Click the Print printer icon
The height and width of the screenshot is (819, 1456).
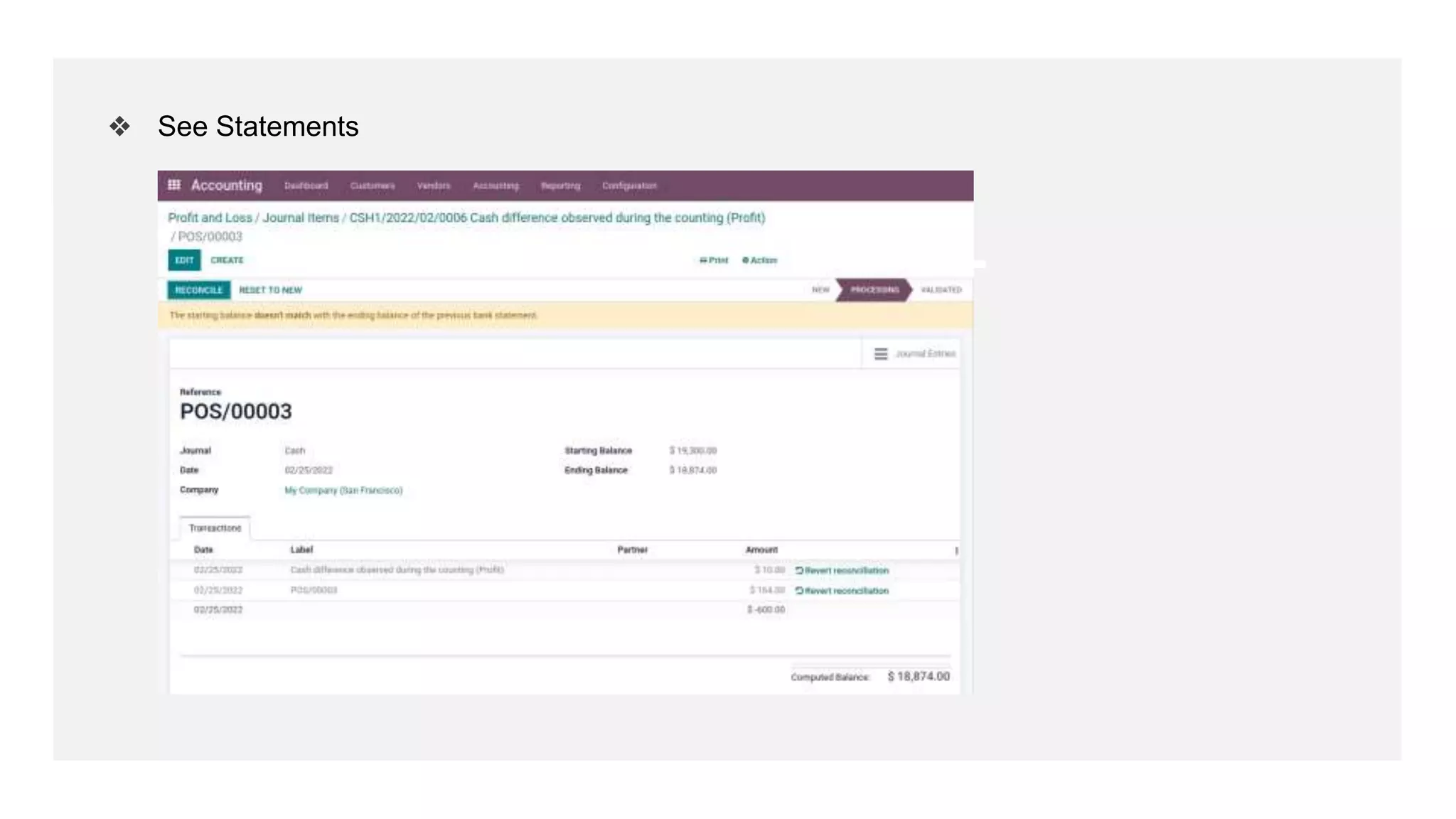coord(703,260)
